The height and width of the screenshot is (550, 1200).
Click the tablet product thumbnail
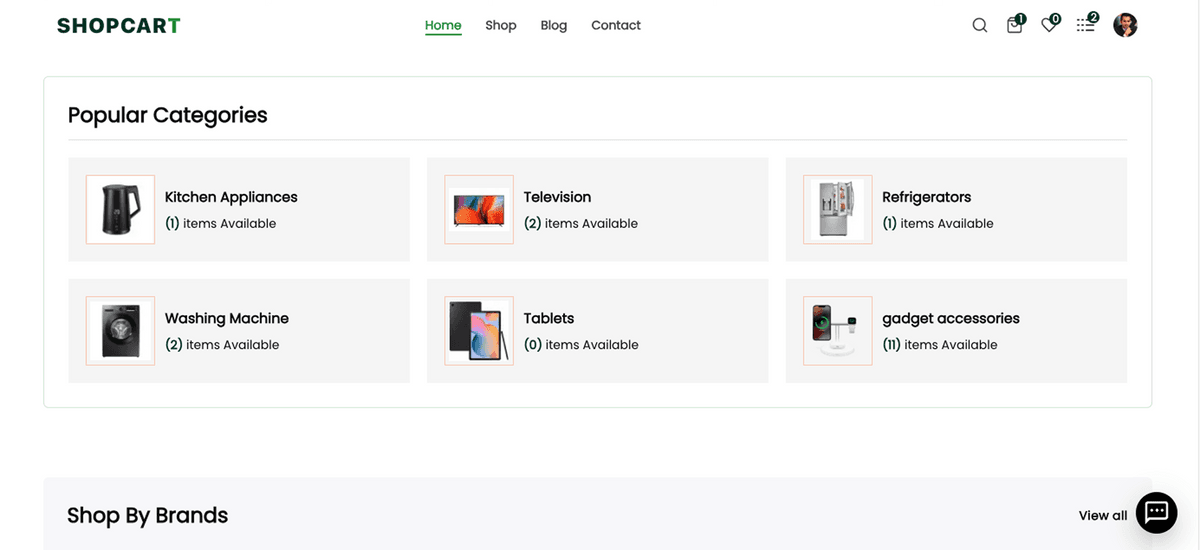[479, 331]
